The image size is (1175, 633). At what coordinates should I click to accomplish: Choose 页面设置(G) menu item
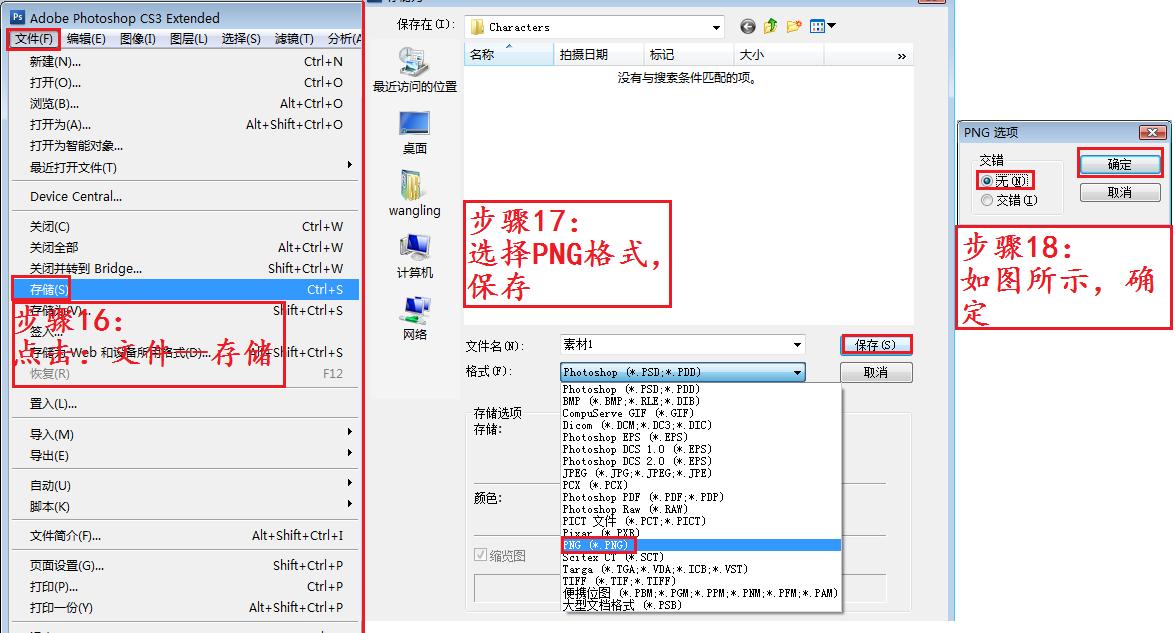pyautogui.click(x=186, y=566)
